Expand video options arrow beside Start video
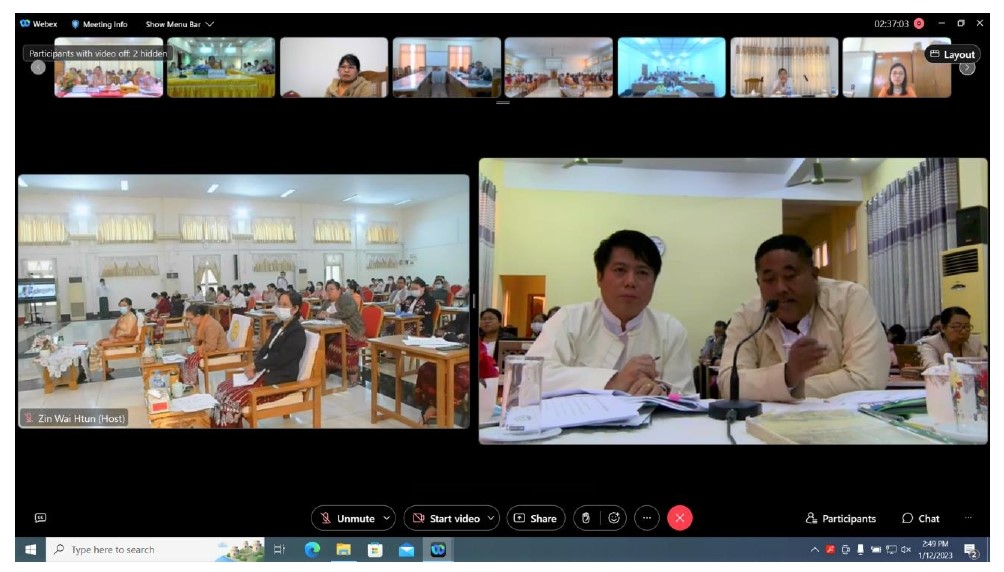 [x=491, y=518]
